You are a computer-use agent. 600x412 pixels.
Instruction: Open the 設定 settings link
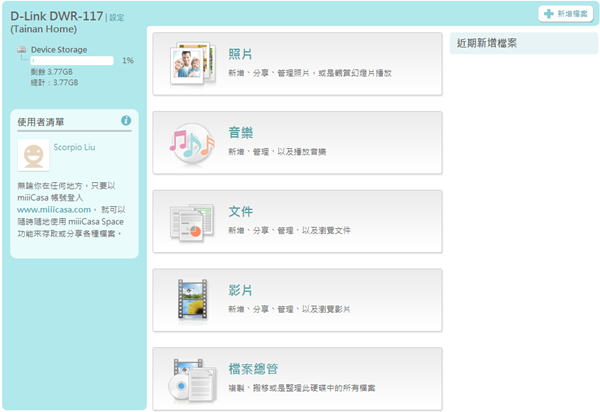pos(117,18)
